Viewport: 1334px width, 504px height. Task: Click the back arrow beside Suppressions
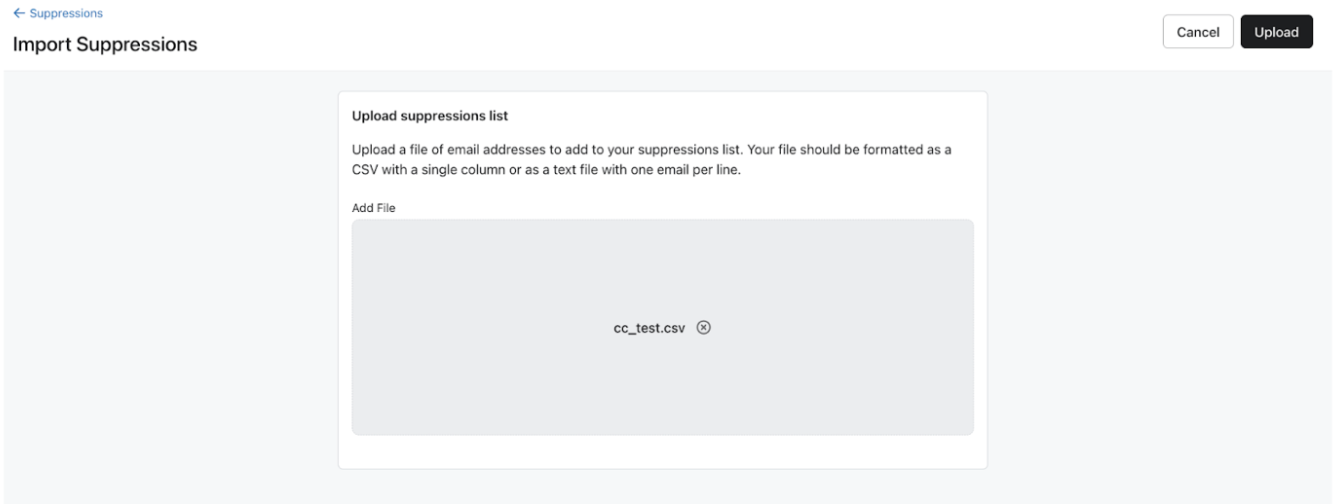[x=18, y=13]
